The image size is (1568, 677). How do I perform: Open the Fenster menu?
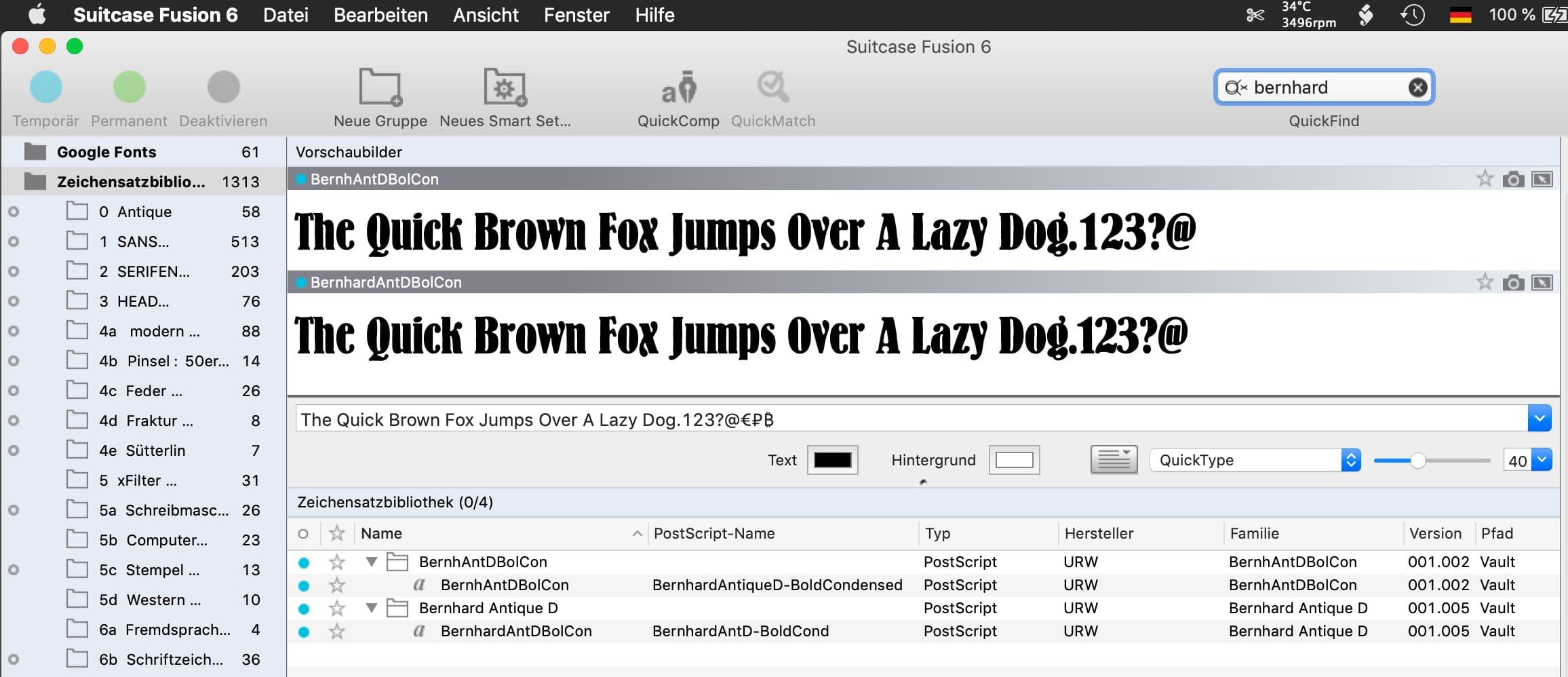(576, 15)
